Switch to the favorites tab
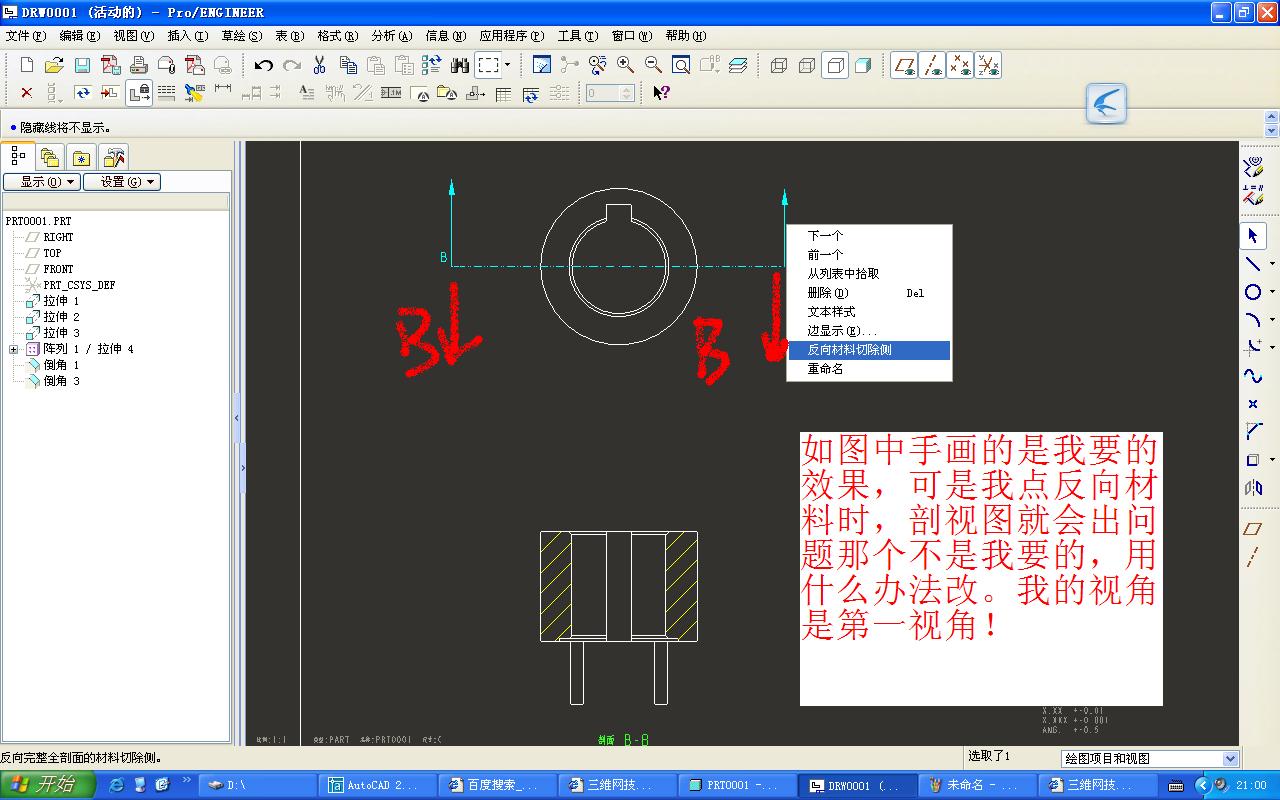Viewport: 1280px width, 800px height. coord(82,157)
